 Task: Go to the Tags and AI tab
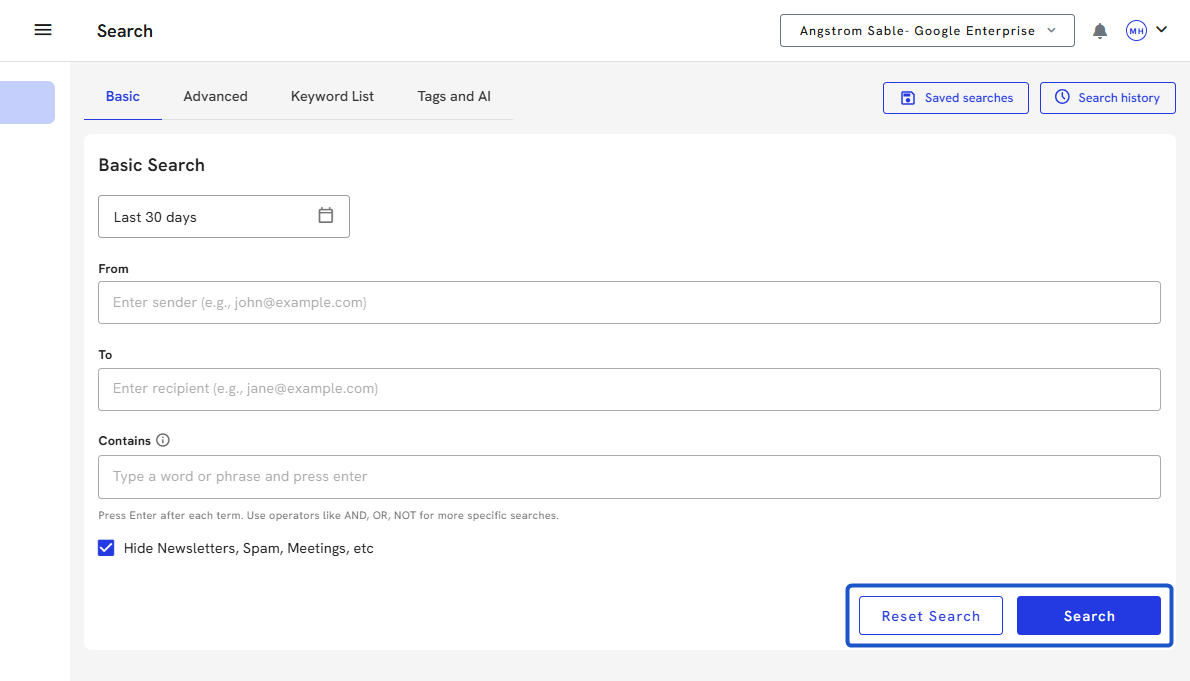tap(454, 97)
